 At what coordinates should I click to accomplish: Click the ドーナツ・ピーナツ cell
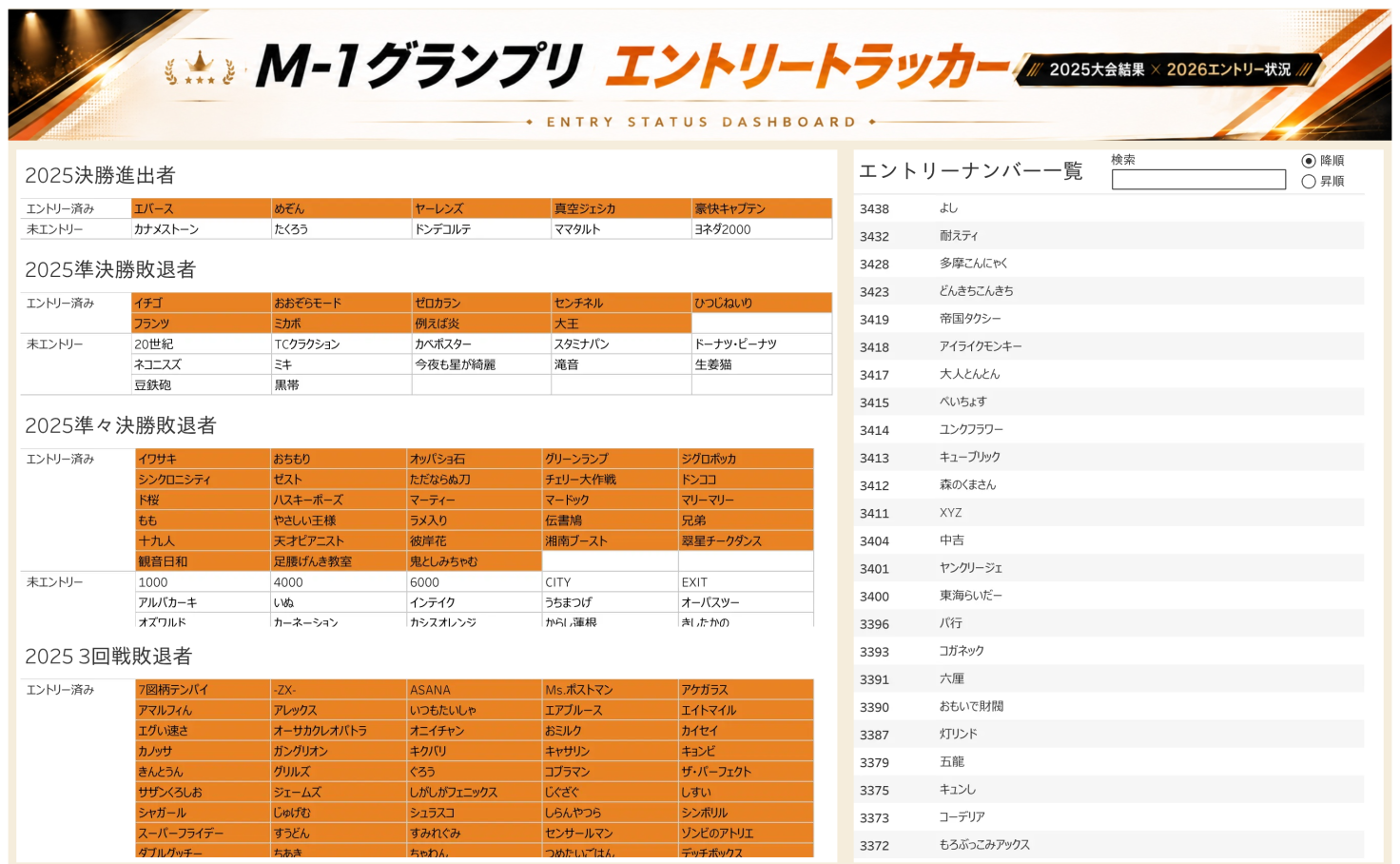click(762, 344)
